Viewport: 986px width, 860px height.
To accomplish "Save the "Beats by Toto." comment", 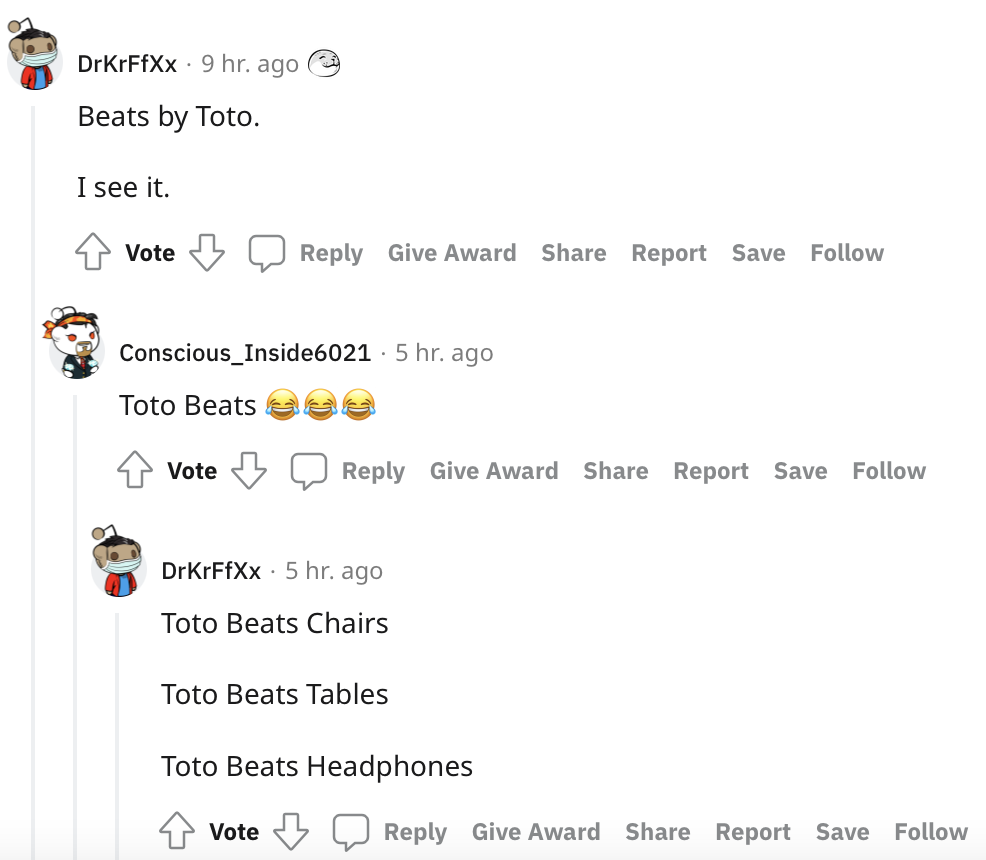I will (x=758, y=253).
